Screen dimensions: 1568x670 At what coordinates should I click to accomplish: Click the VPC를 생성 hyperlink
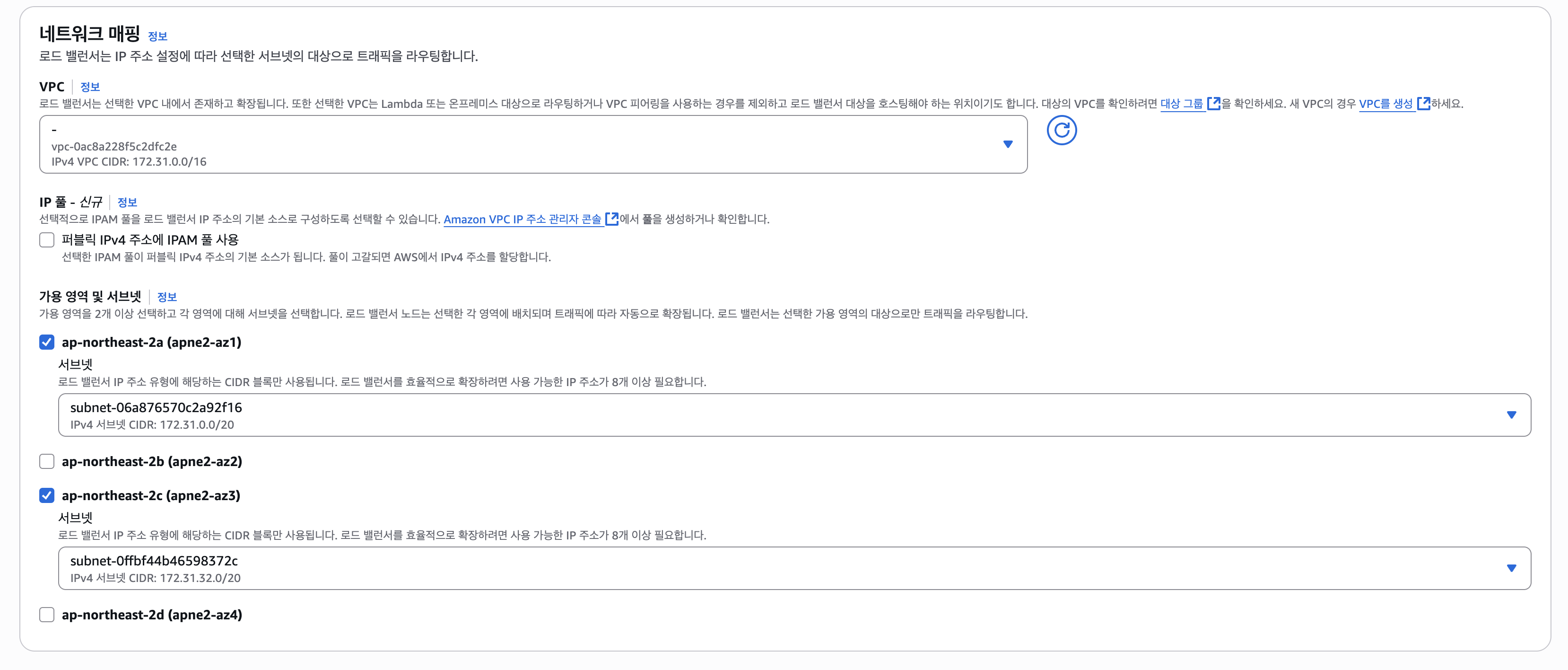pyautogui.click(x=1385, y=104)
